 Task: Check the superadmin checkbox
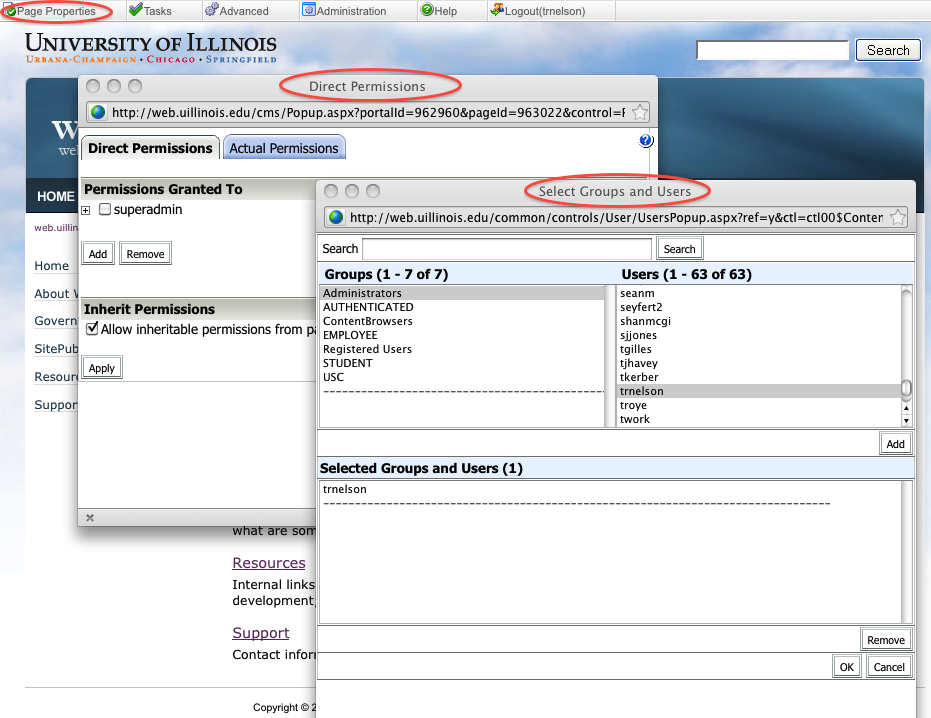tap(105, 209)
